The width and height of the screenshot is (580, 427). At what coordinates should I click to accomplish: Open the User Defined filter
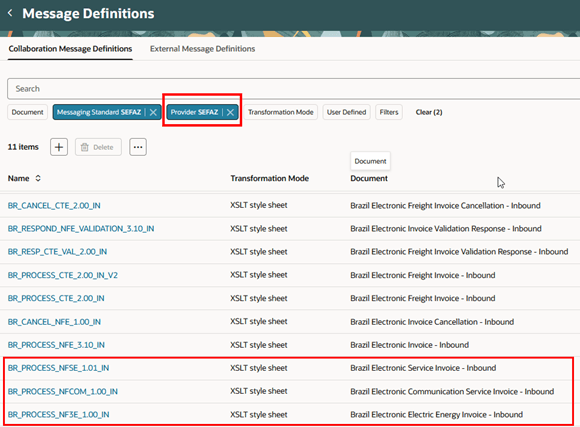(346, 112)
